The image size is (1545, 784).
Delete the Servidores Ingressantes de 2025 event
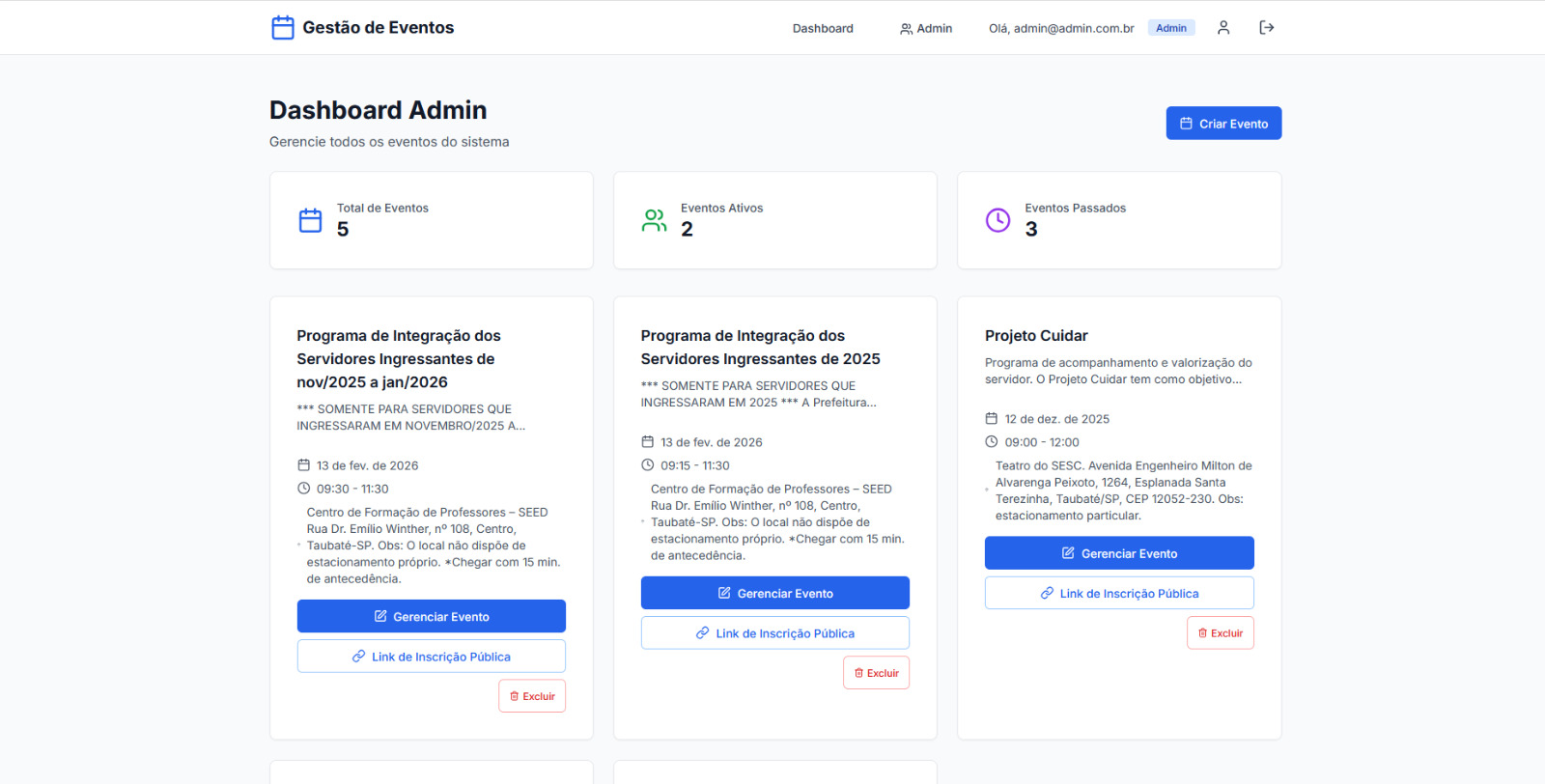[x=876, y=673]
